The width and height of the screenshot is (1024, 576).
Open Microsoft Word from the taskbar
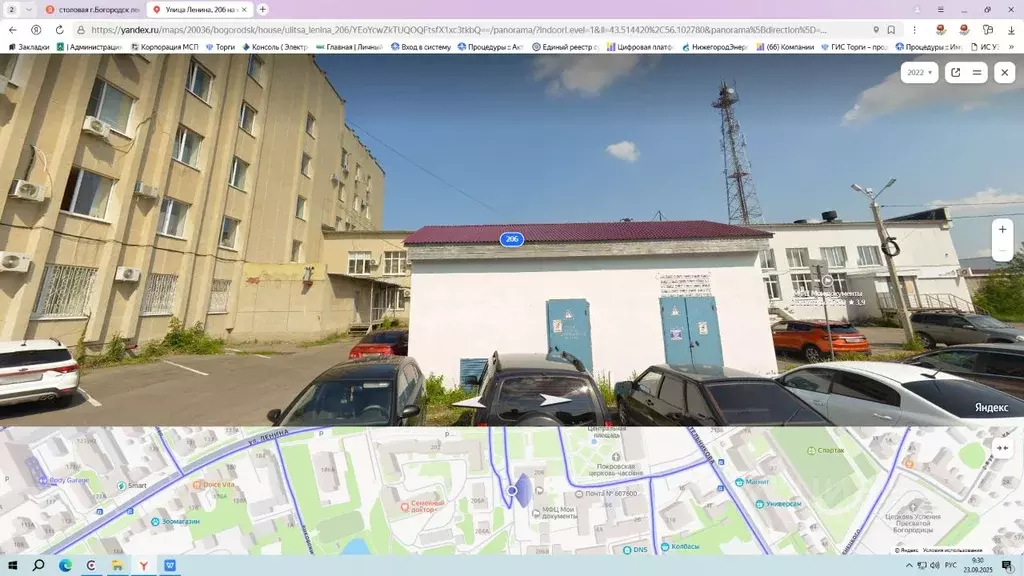click(171, 565)
